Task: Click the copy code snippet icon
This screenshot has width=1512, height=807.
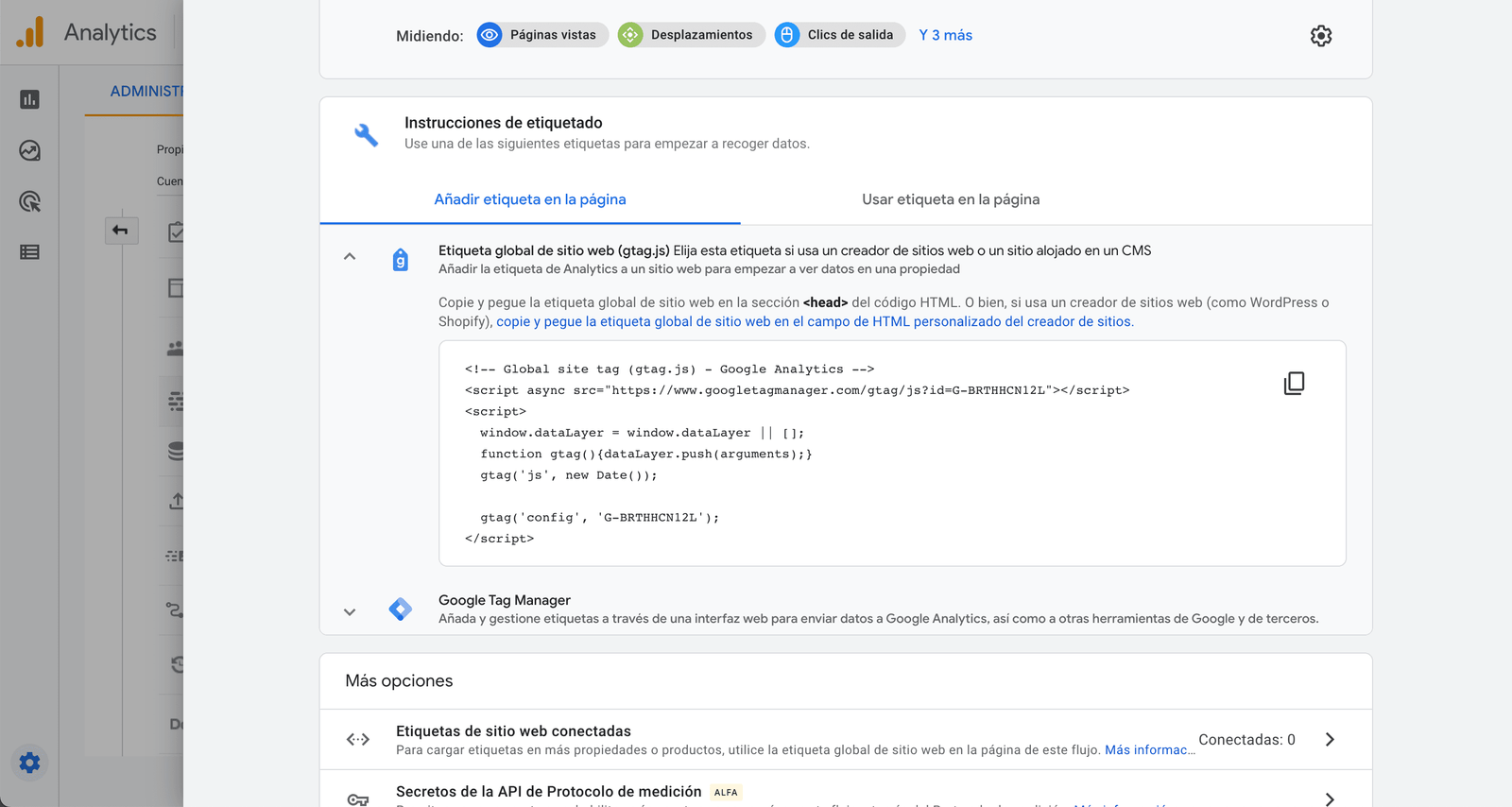Action: [1294, 383]
